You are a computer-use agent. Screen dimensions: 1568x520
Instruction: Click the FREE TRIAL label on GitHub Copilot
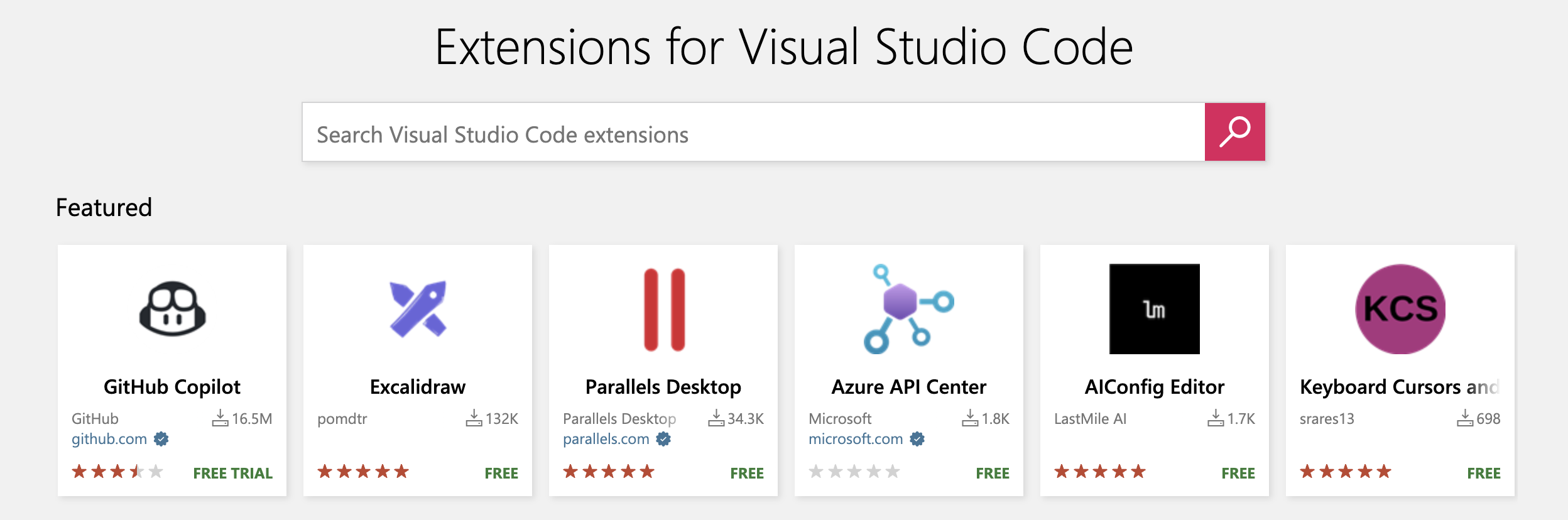coord(232,473)
